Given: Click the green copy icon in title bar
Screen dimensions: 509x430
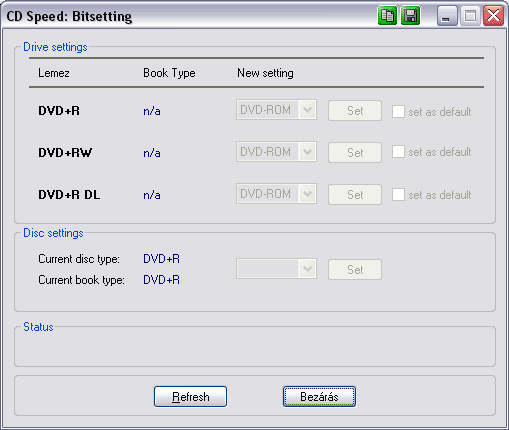Looking at the screenshot, I should pyautogui.click(x=387, y=16).
